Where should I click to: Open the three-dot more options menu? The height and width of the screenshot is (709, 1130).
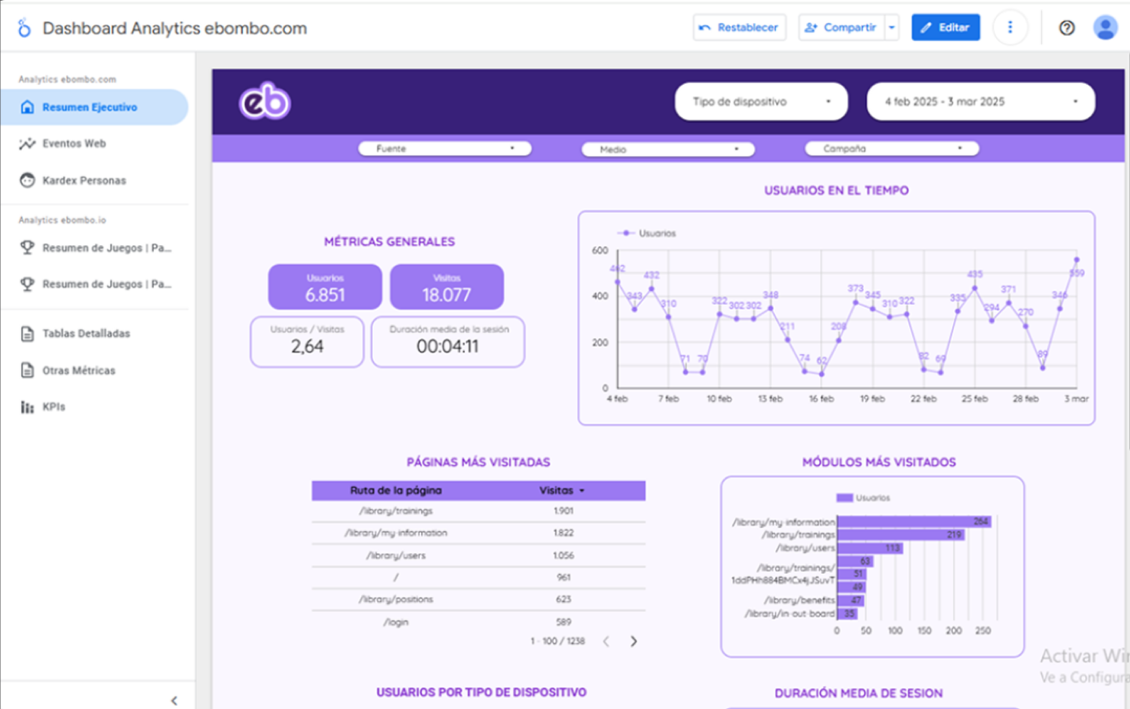coord(1010,28)
